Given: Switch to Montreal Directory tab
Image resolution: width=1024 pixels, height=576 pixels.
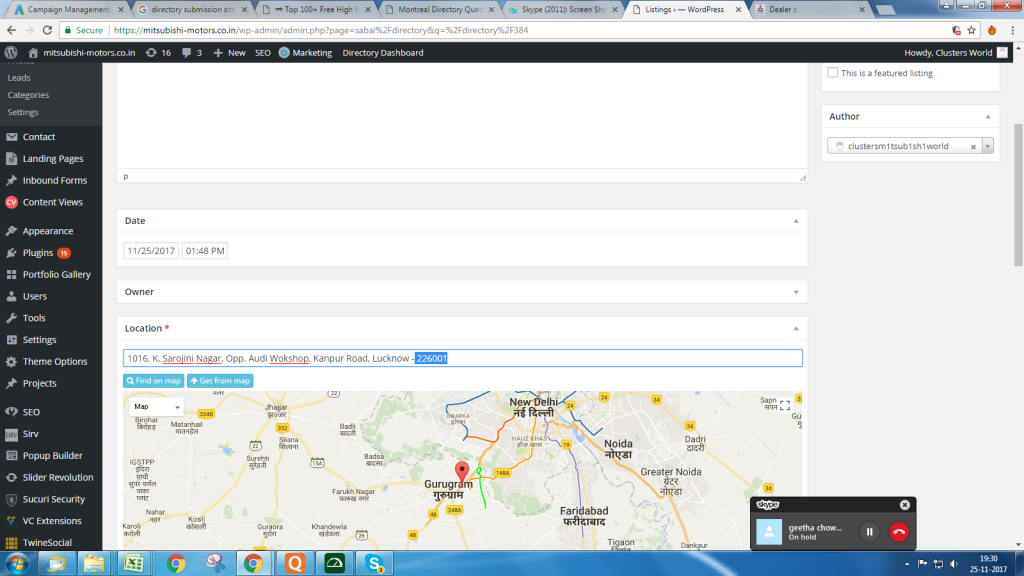Looking at the screenshot, I should click(x=440, y=10).
